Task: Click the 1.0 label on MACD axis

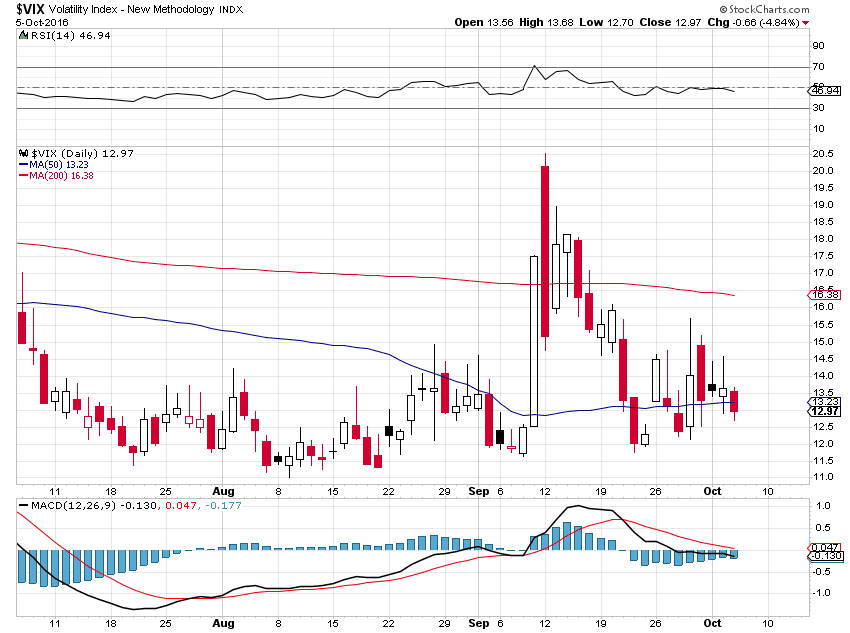Action: 823,506
